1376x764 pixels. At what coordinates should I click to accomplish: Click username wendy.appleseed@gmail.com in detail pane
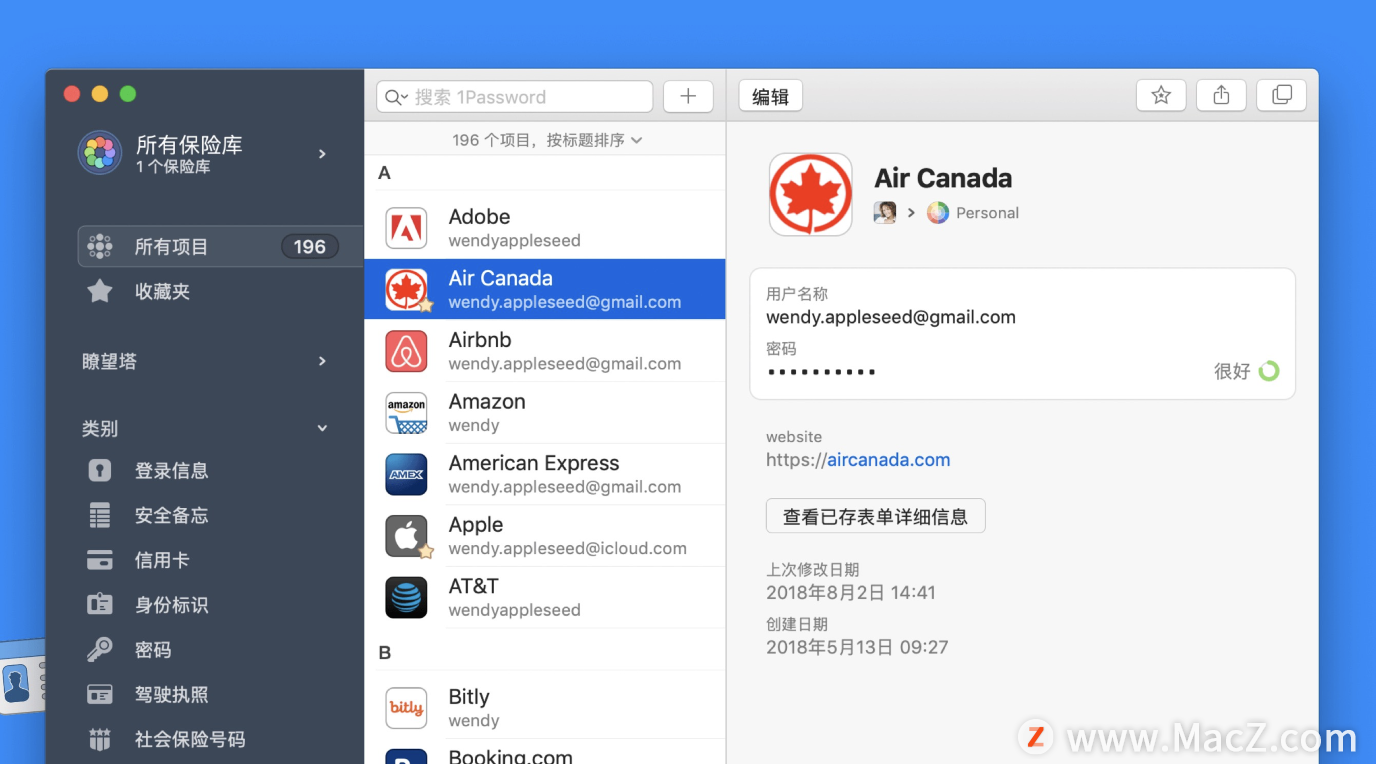891,317
